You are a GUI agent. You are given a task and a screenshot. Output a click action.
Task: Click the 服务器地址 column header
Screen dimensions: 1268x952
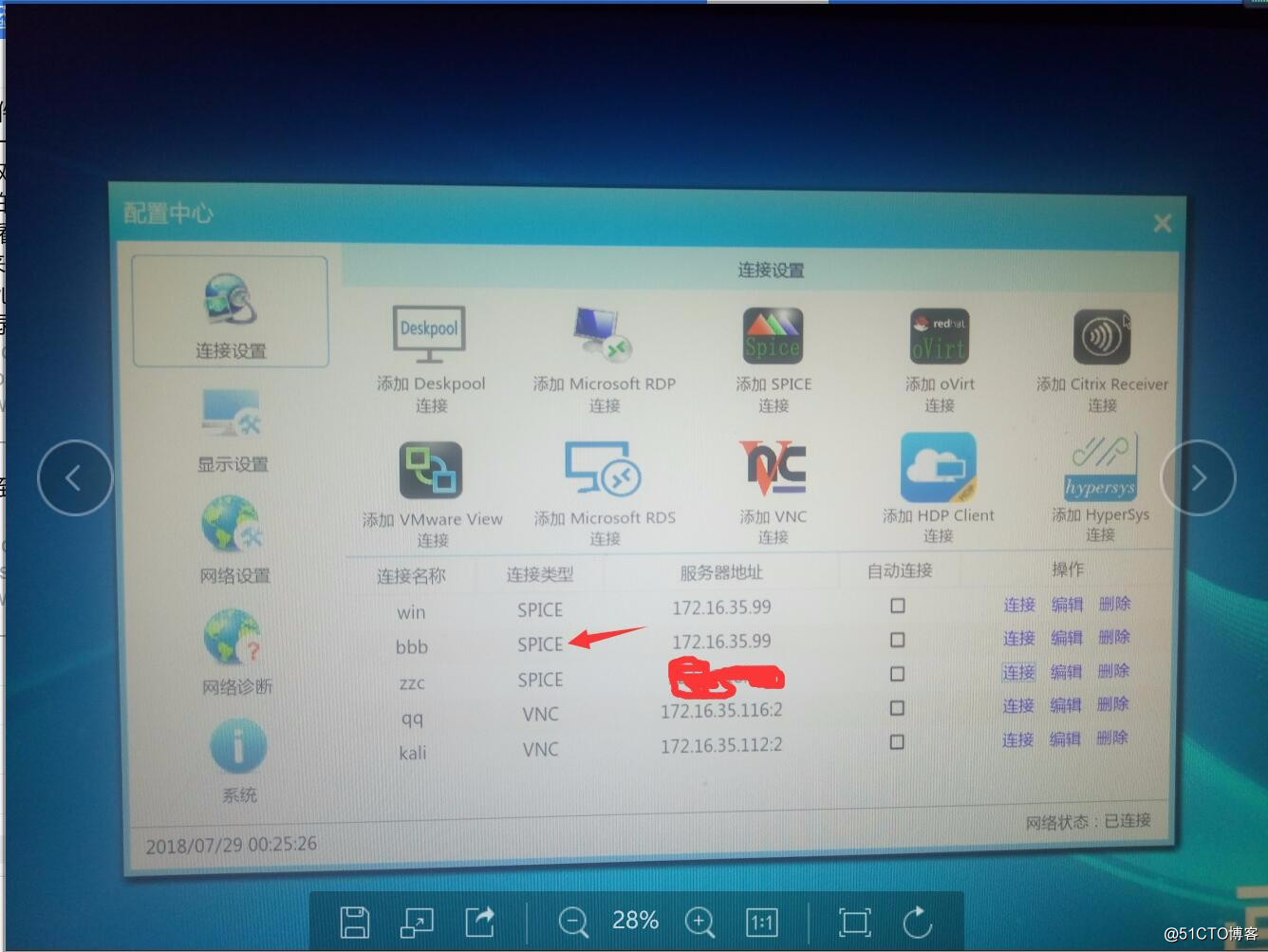[721, 572]
